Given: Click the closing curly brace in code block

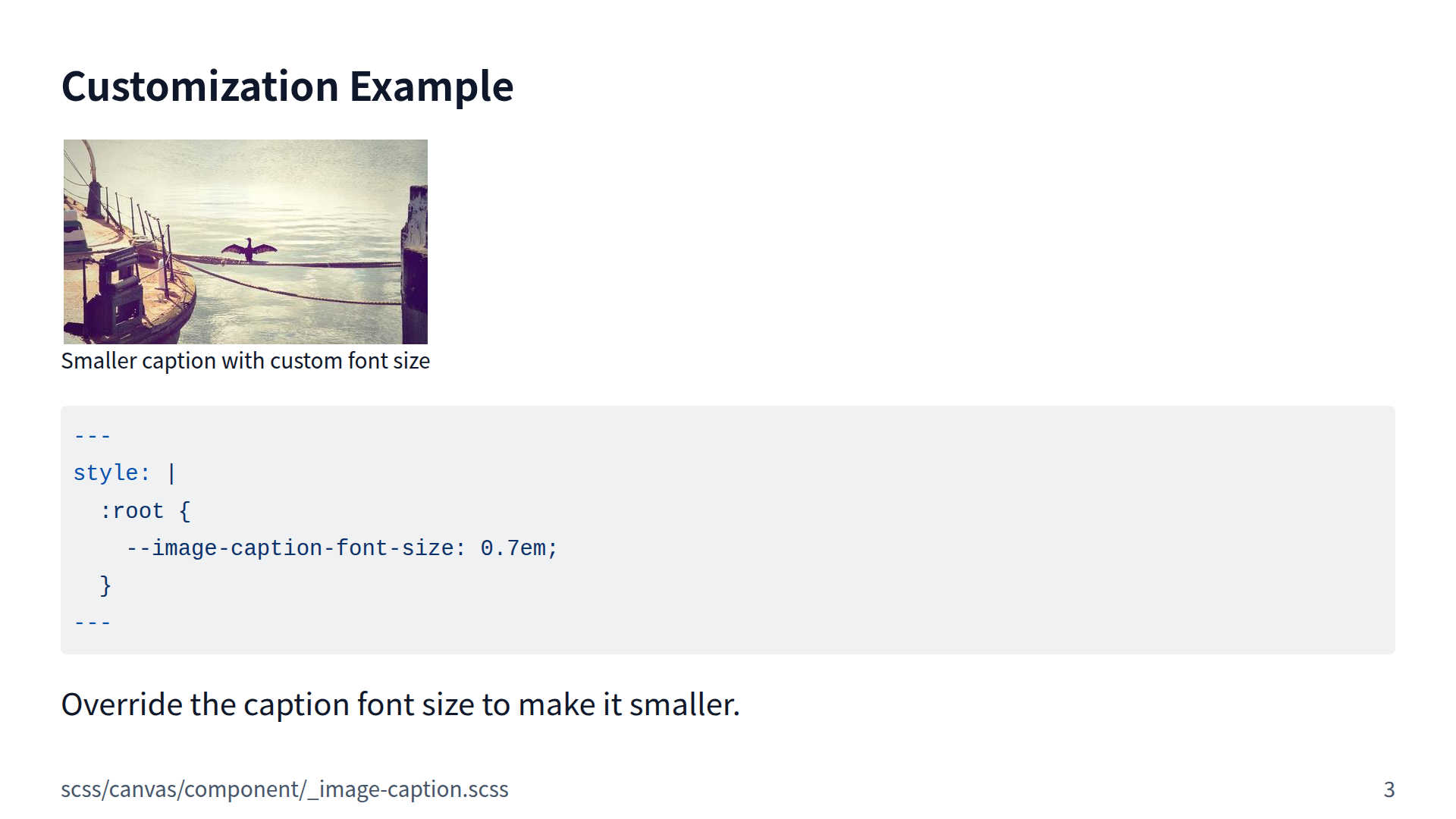Looking at the screenshot, I should tap(105, 585).
